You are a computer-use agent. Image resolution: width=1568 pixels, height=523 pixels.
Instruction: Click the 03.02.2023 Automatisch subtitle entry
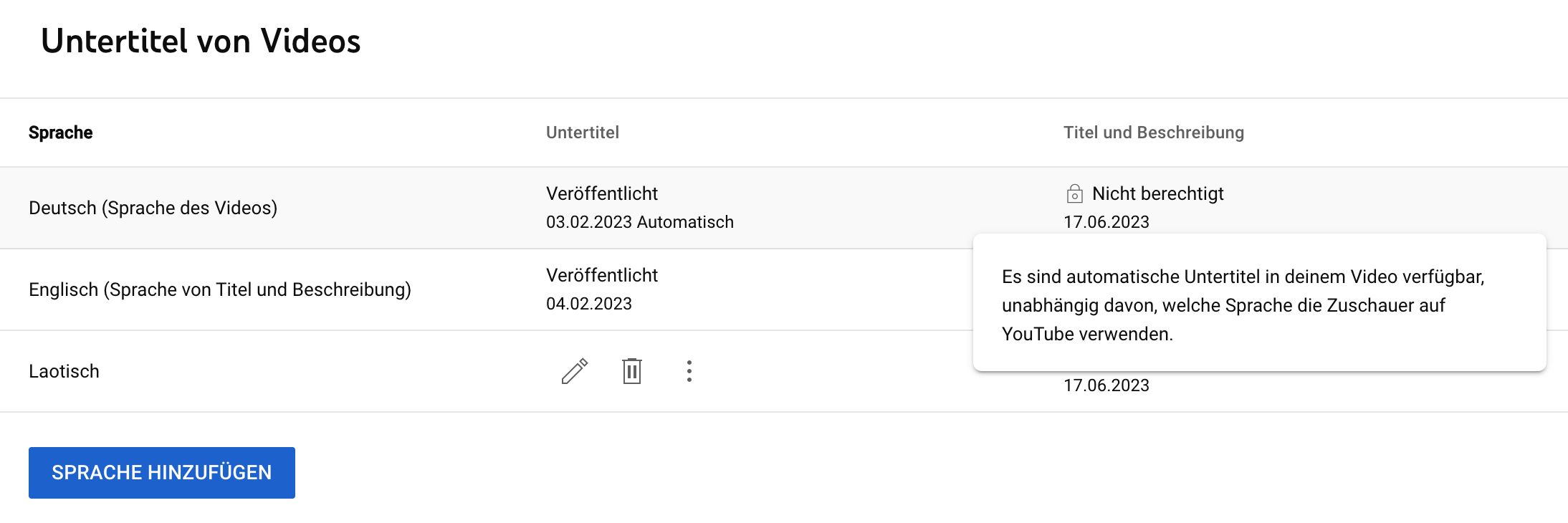click(x=639, y=222)
